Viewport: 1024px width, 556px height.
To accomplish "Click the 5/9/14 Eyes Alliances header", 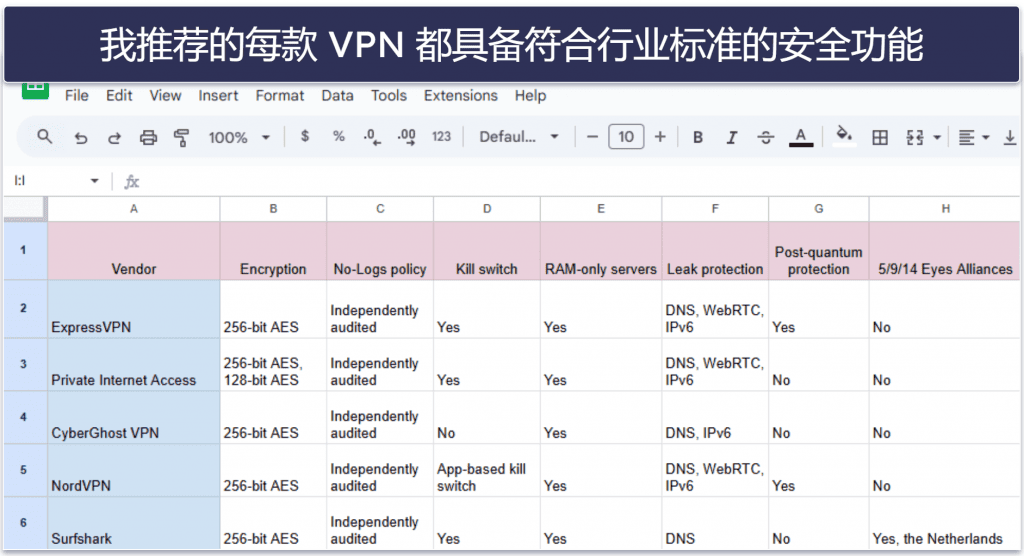I will (x=945, y=251).
